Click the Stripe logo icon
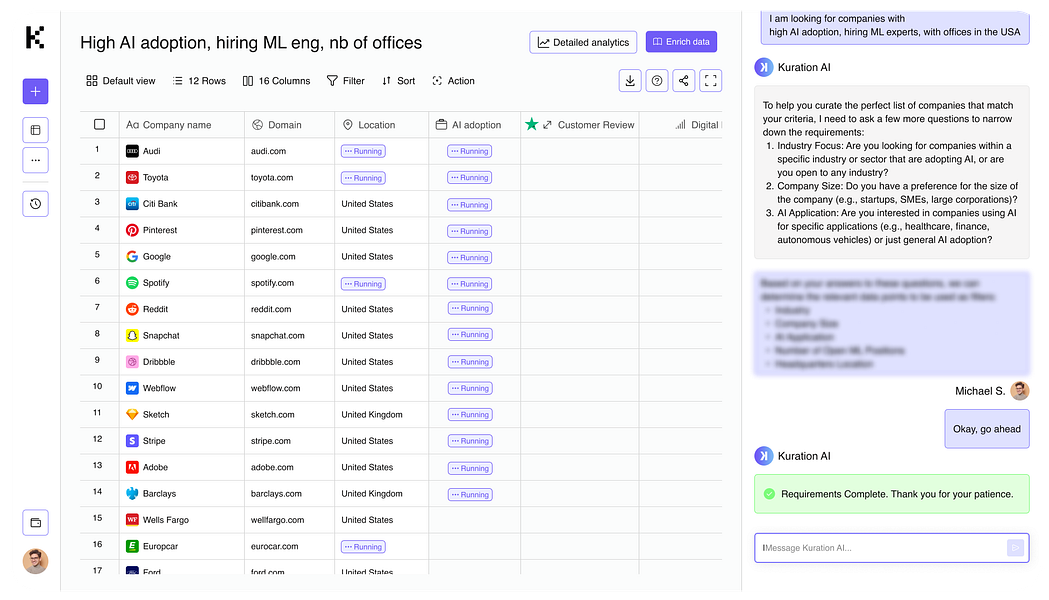The image size is (1049, 600). tap(132, 441)
